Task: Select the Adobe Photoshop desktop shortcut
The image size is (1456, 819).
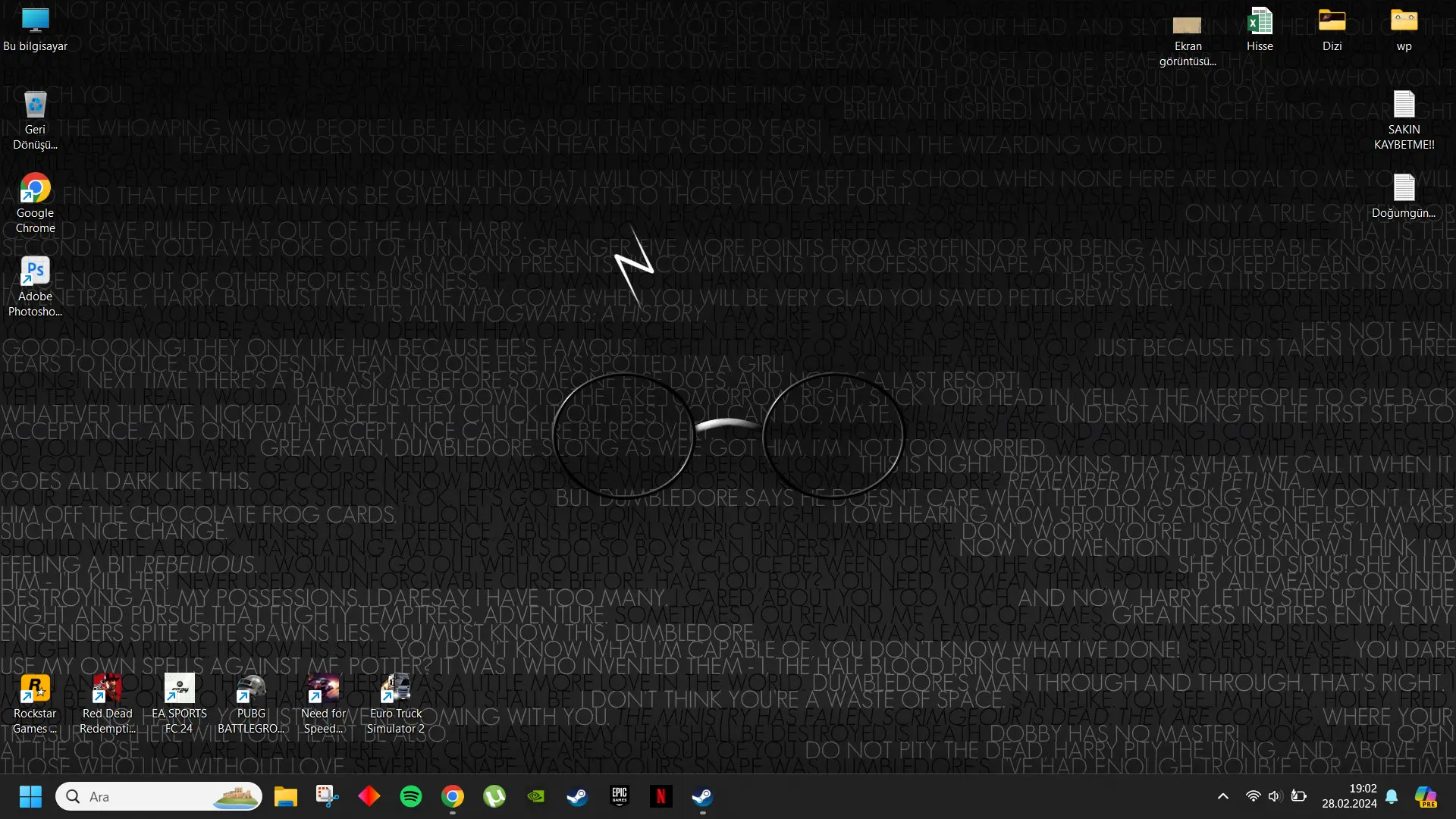Action: tap(35, 287)
